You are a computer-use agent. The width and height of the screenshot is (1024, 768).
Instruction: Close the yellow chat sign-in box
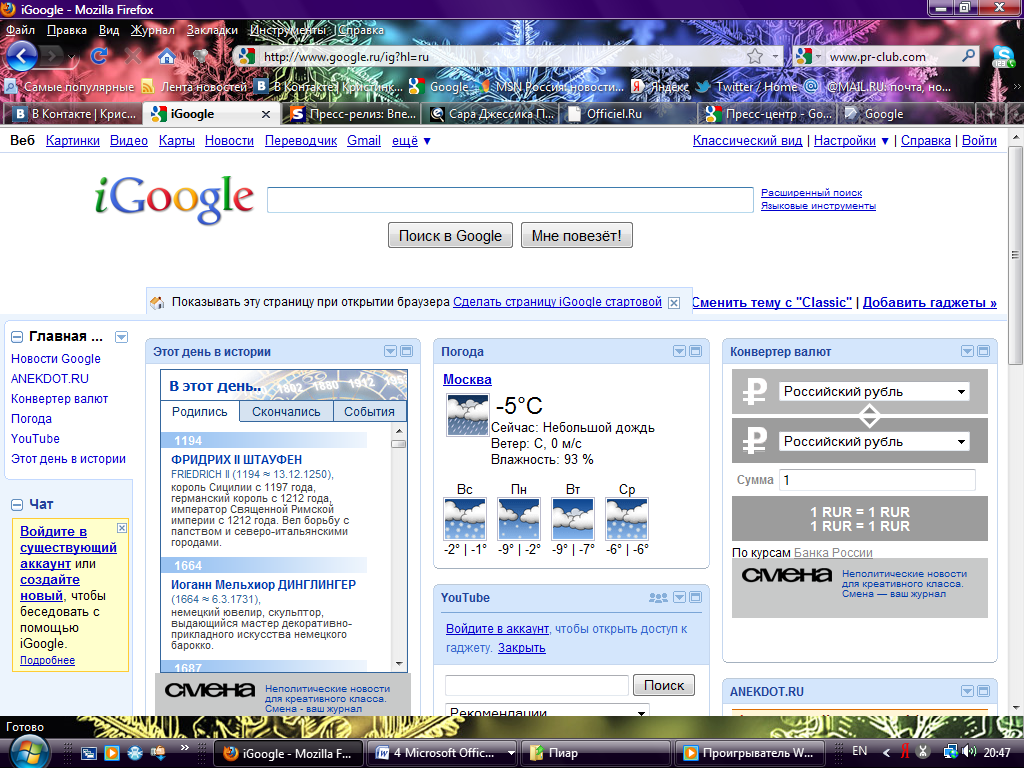point(121,528)
